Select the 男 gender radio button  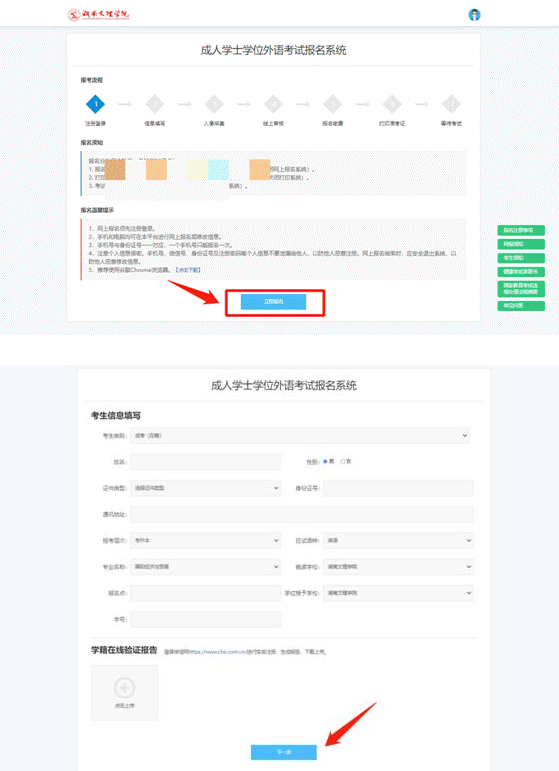click(x=325, y=462)
